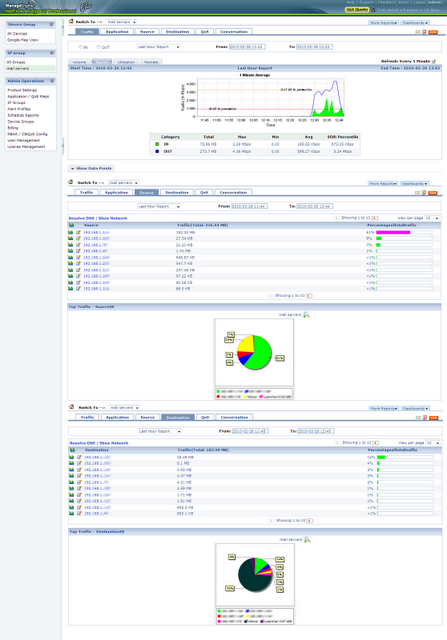Screen dimensions: 447x640
Task: Click the PDF export icon in top report
Action: pyautogui.click(x=424, y=32)
